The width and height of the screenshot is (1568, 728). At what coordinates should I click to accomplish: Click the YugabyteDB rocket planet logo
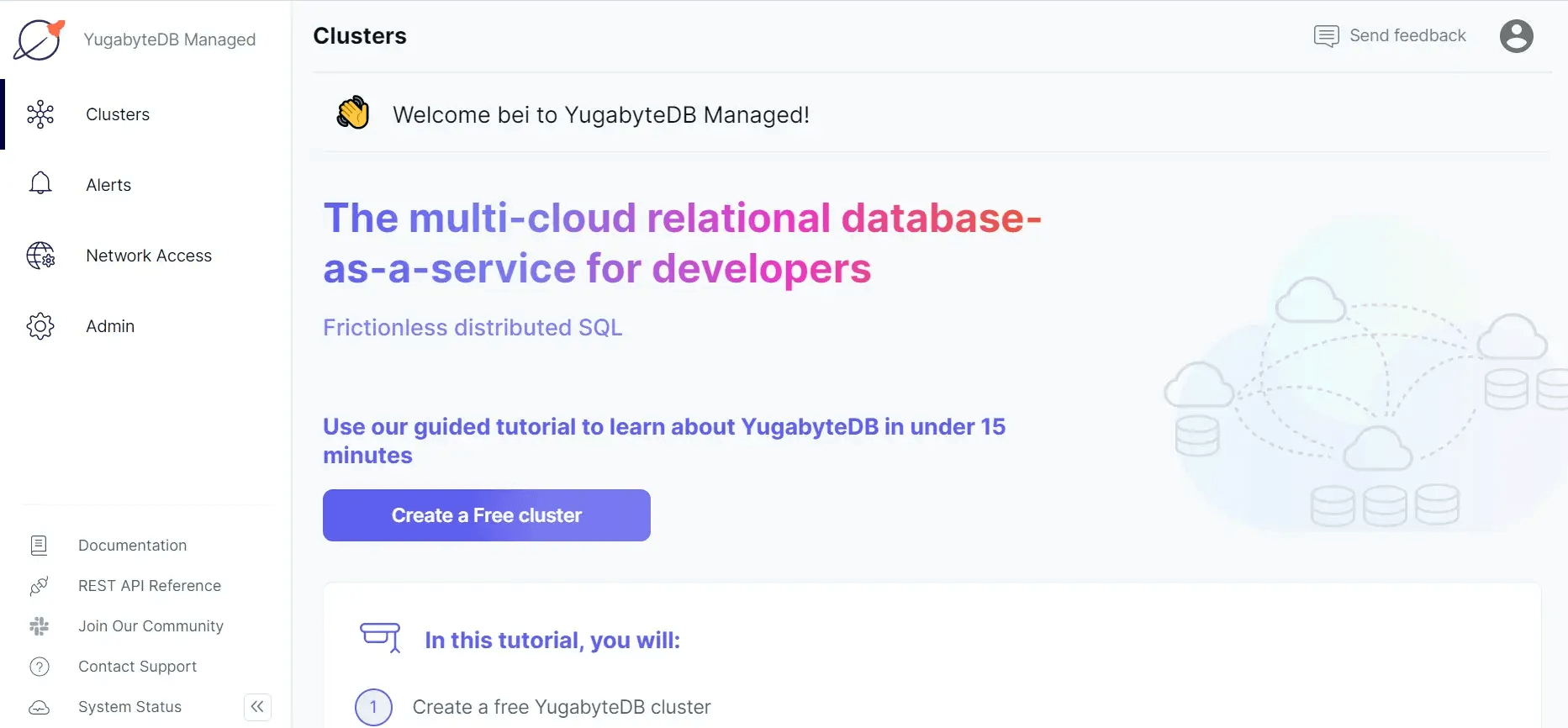tap(40, 40)
